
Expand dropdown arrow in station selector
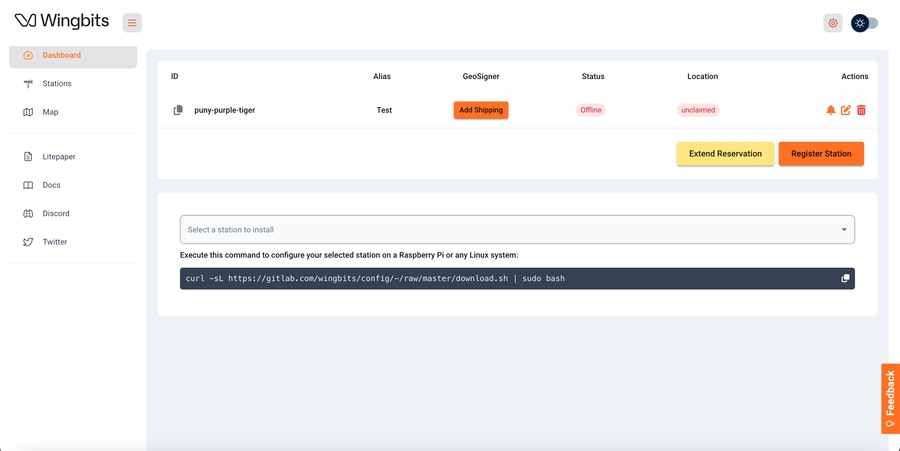(843, 230)
